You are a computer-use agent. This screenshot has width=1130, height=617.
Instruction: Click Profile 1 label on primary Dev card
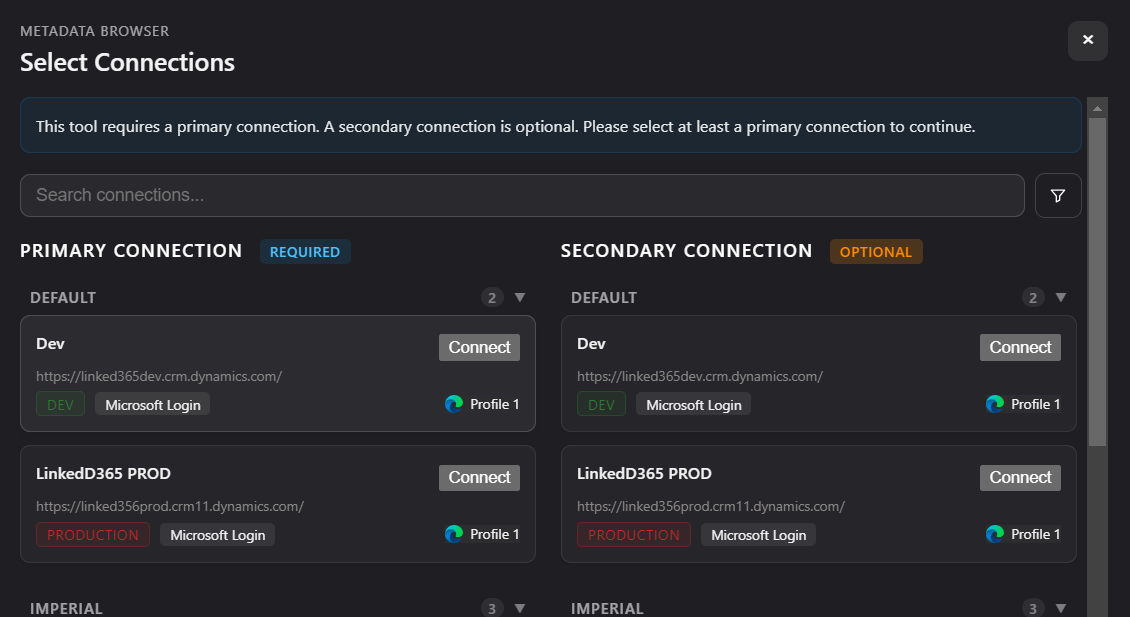[x=494, y=404]
